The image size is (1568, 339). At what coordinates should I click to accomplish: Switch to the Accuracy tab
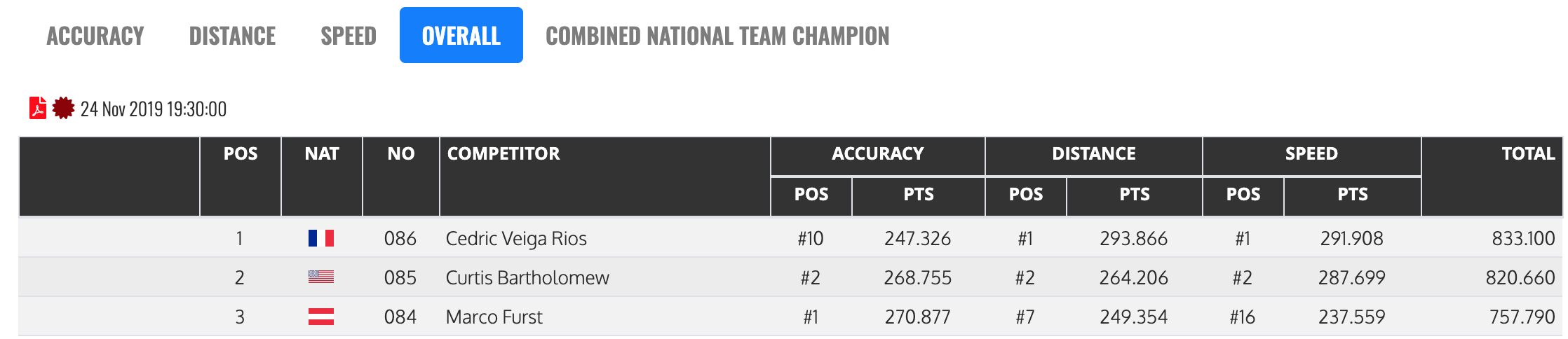coord(95,36)
